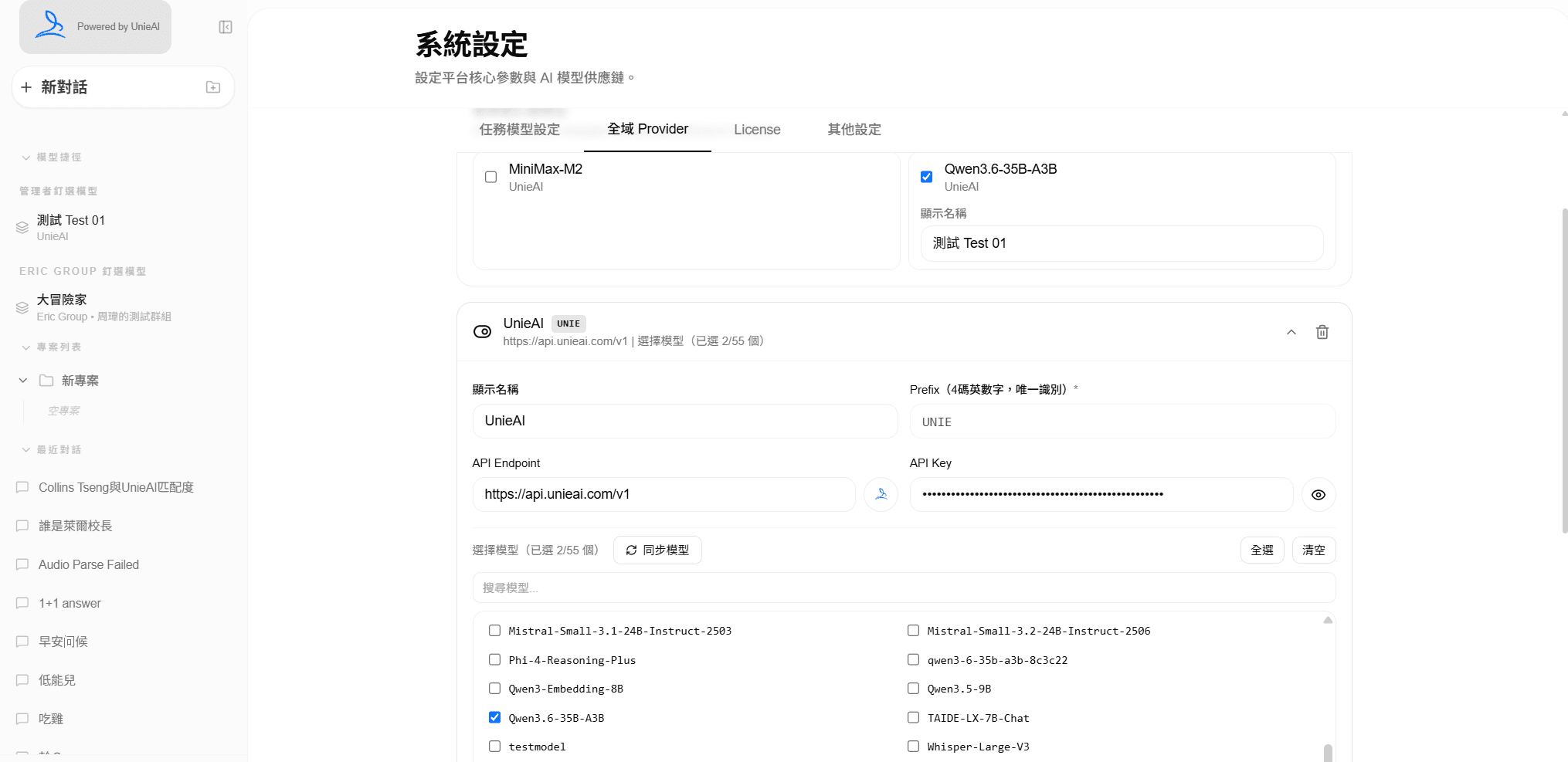Click the 同步模型 sync button
Viewport: 1568px width, 762px height.
click(x=657, y=550)
